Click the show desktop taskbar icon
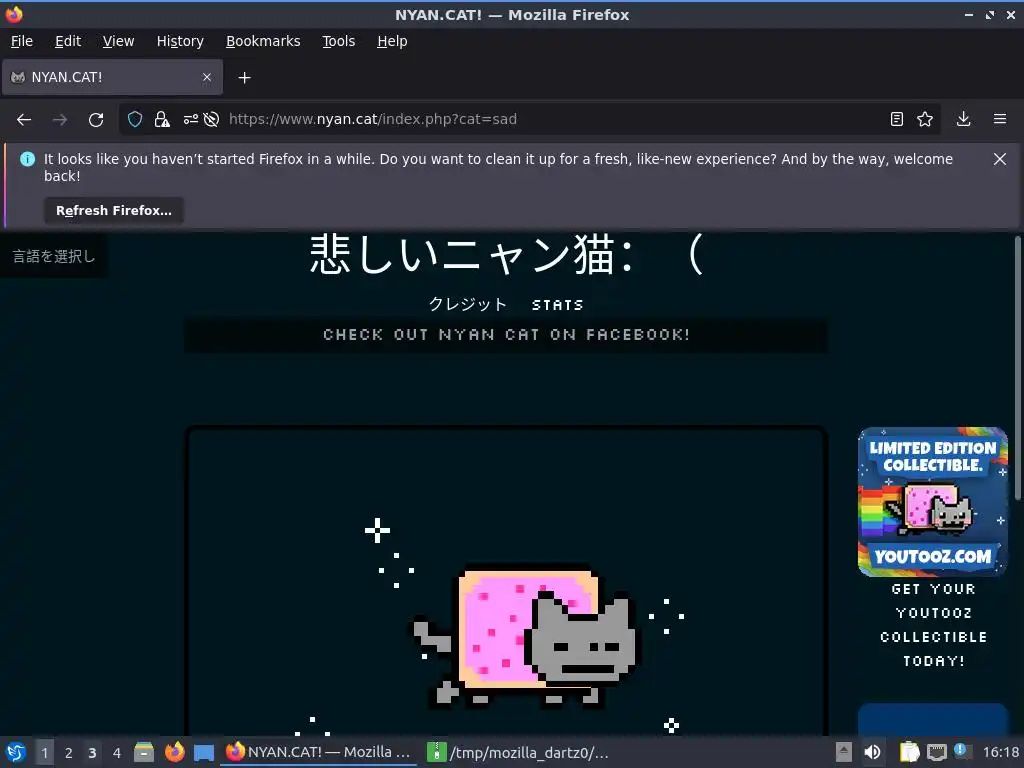This screenshot has width=1024, height=768. point(204,752)
